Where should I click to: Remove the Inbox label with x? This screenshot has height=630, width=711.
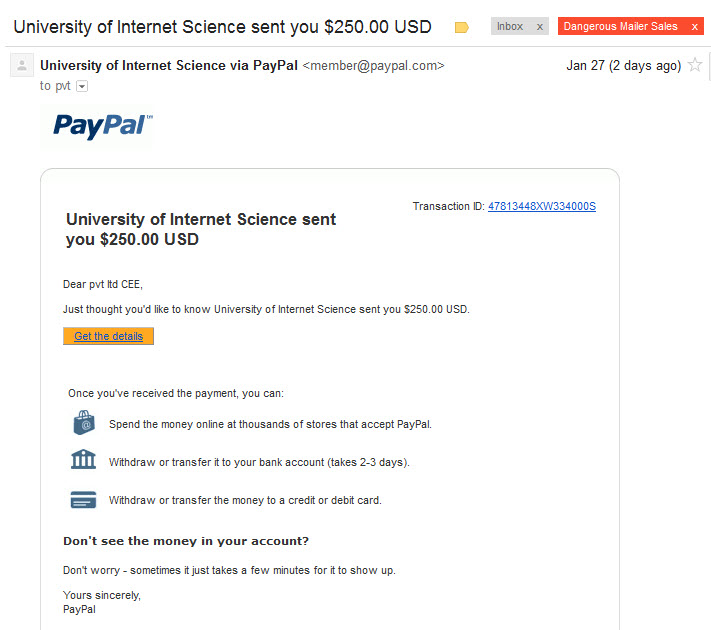coord(540,27)
